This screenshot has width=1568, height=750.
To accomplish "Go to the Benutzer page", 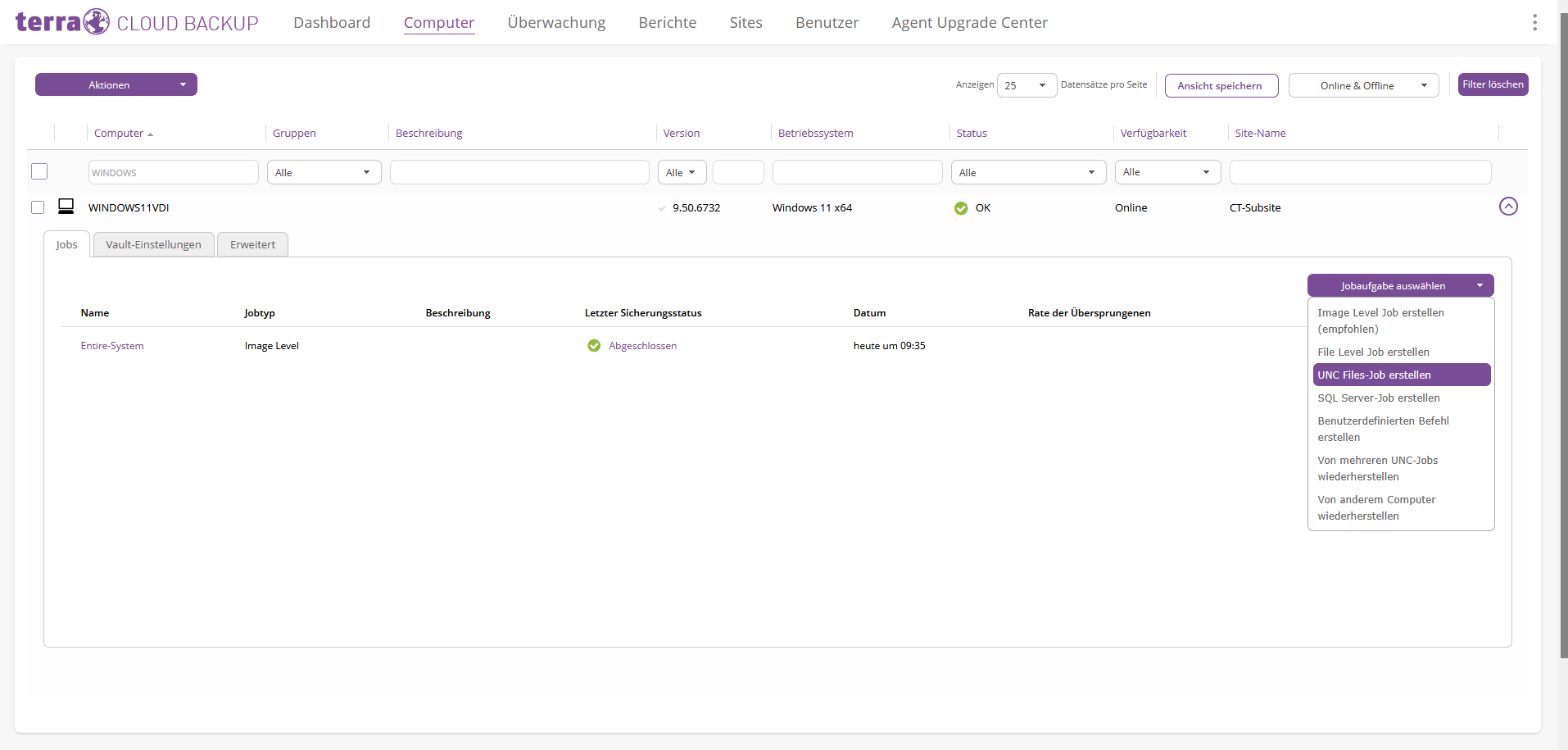I will click(827, 22).
